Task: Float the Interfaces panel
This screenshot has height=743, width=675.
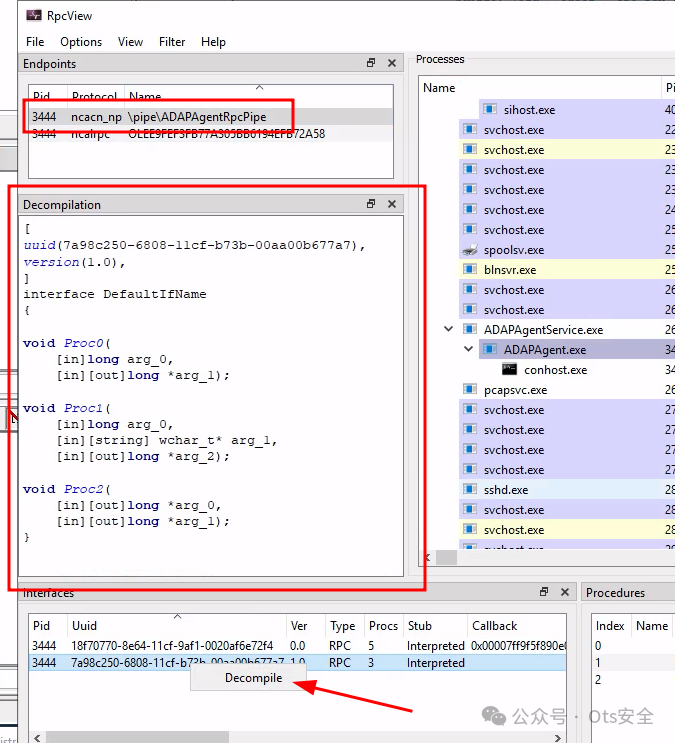Action: coord(544,591)
